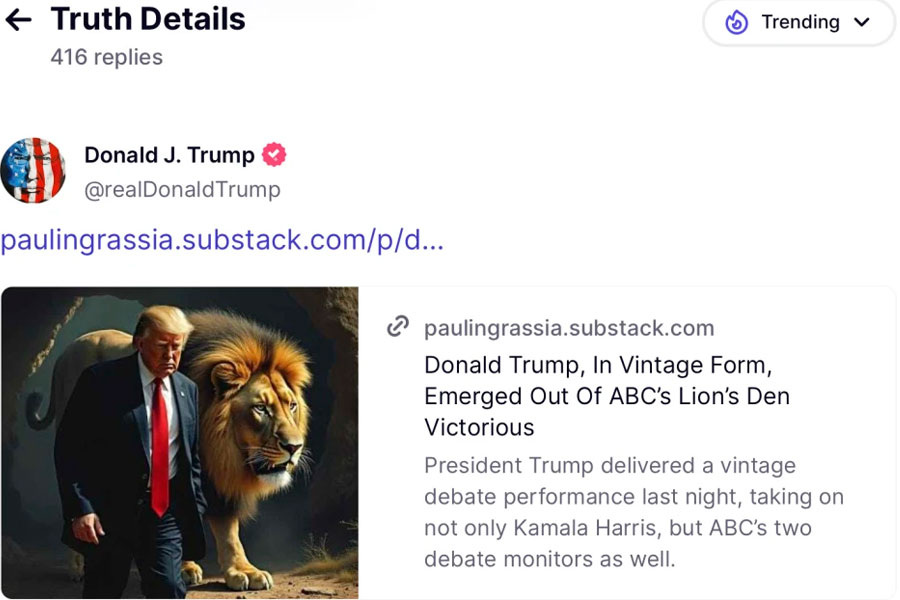This screenshot has width=900, height=600.
Task: Open the Donald J. Trump display name
Action: tap(169, 155)
